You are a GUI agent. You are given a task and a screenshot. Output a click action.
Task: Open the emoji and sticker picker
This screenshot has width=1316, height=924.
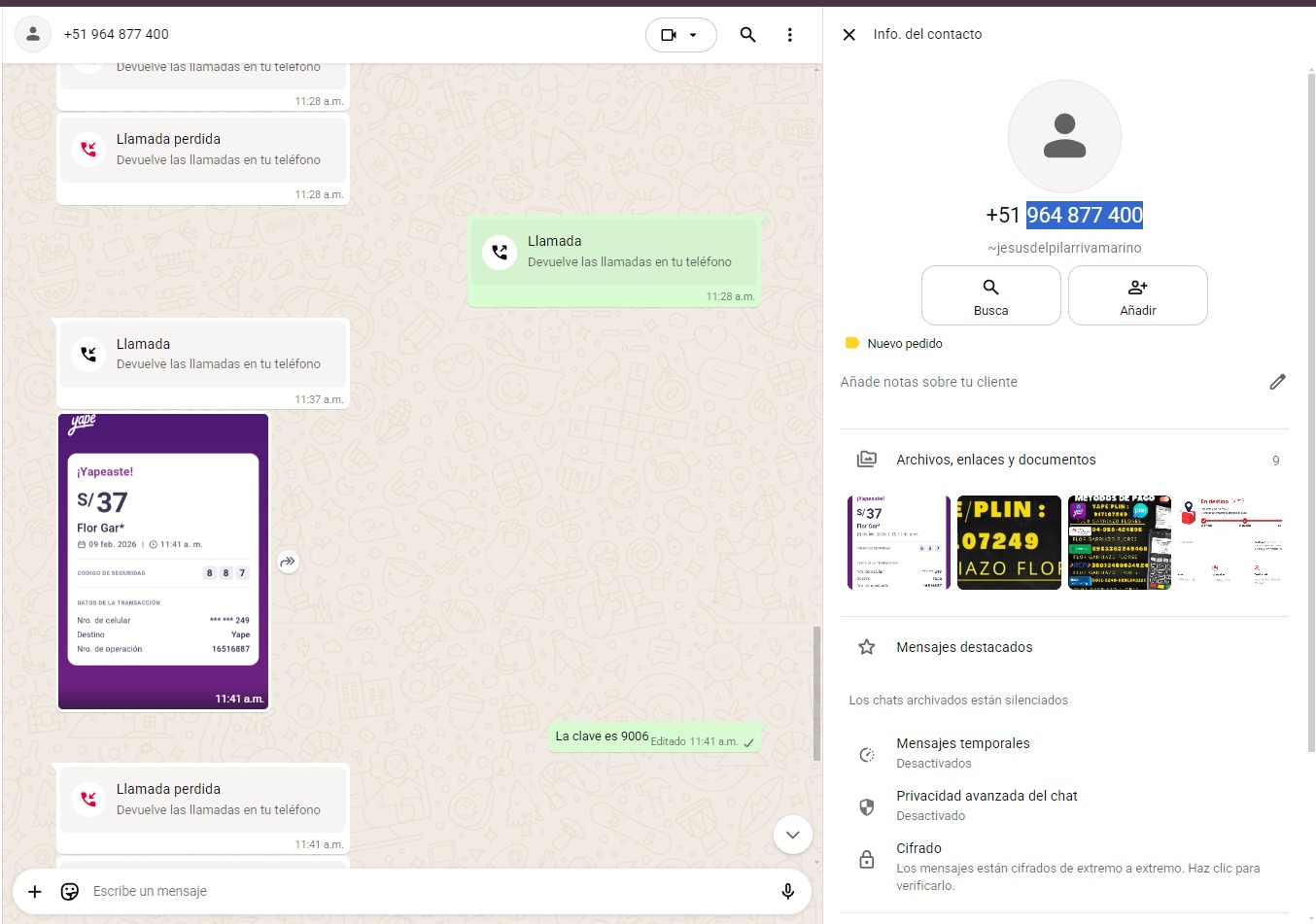[x=70, y=891]
